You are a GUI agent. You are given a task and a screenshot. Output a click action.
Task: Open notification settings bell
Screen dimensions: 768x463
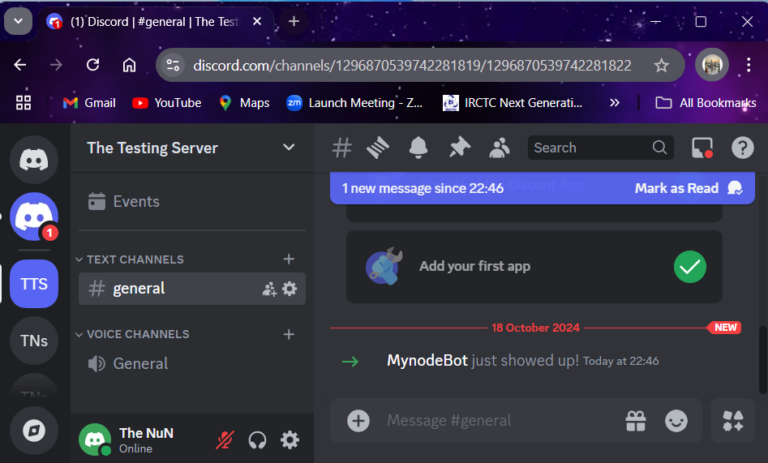(x=418, y=147)
